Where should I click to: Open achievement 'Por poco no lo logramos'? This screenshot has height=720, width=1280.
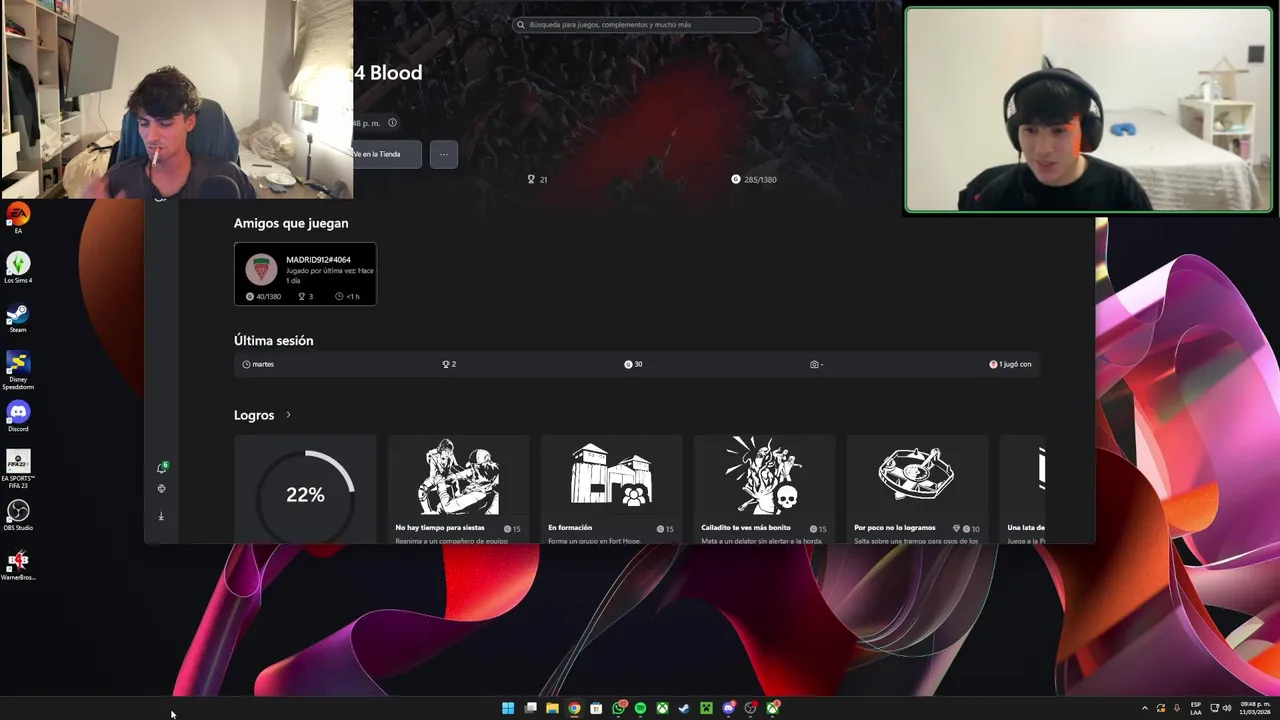click(x=917, y=490)
